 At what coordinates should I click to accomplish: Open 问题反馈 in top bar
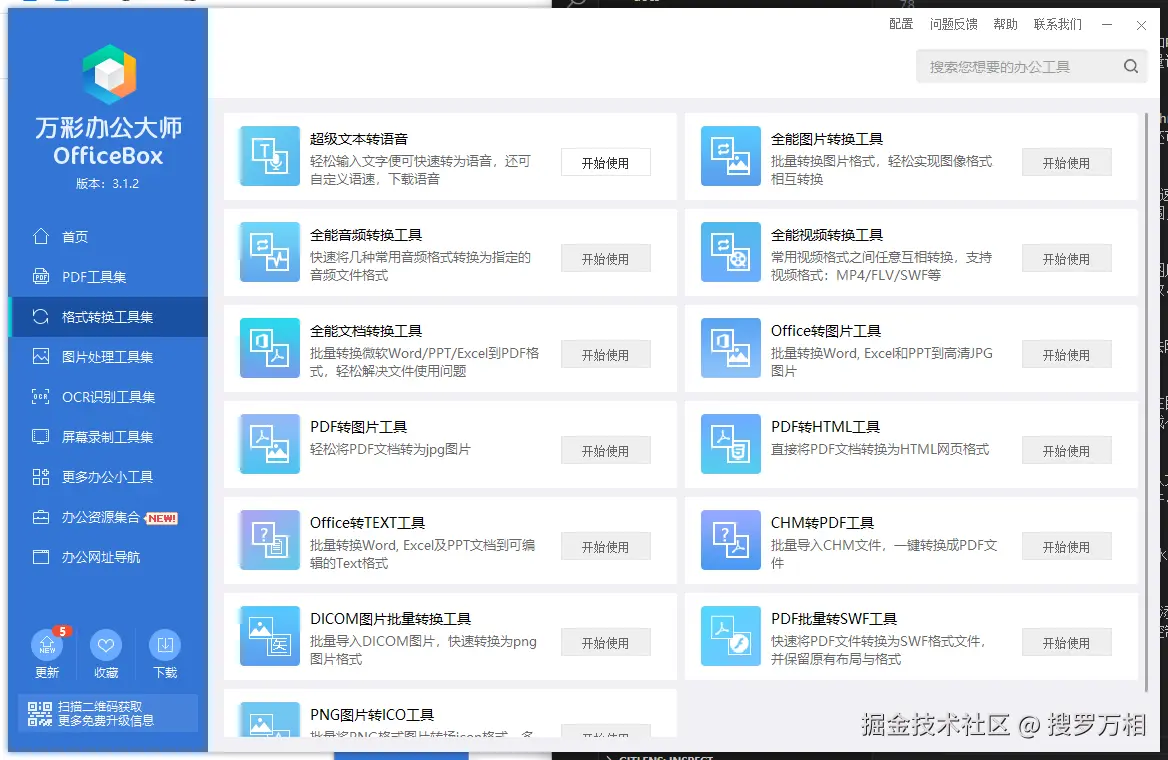pos(953,25)
